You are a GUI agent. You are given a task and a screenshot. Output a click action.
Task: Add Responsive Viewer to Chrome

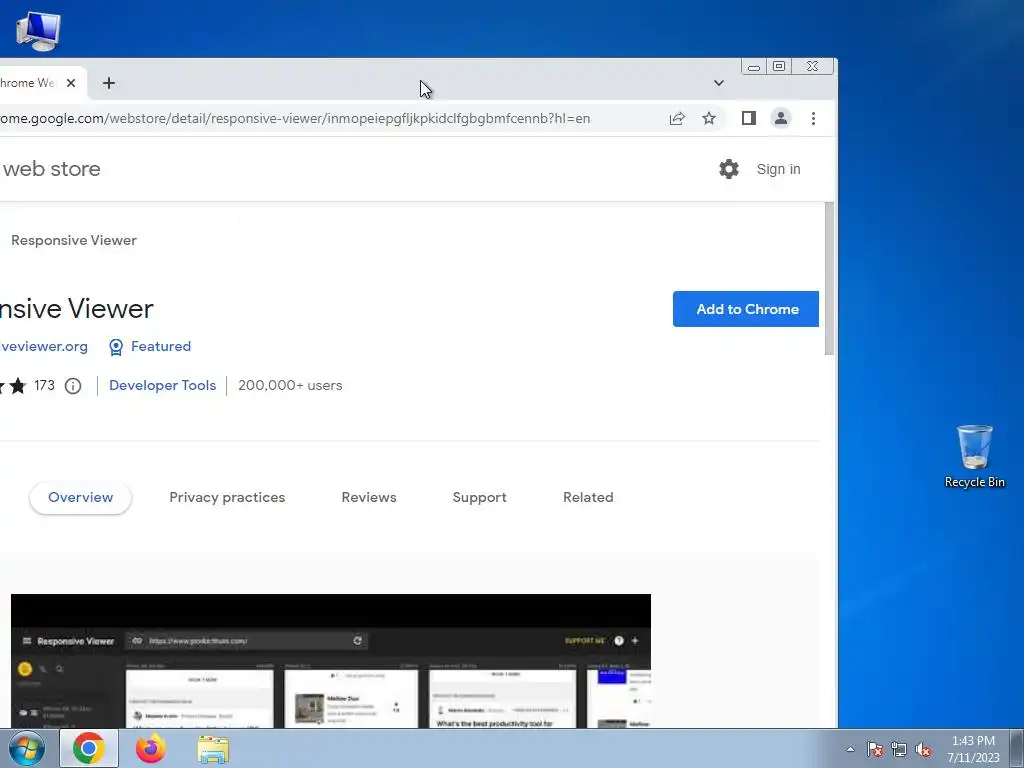point(746,309)
